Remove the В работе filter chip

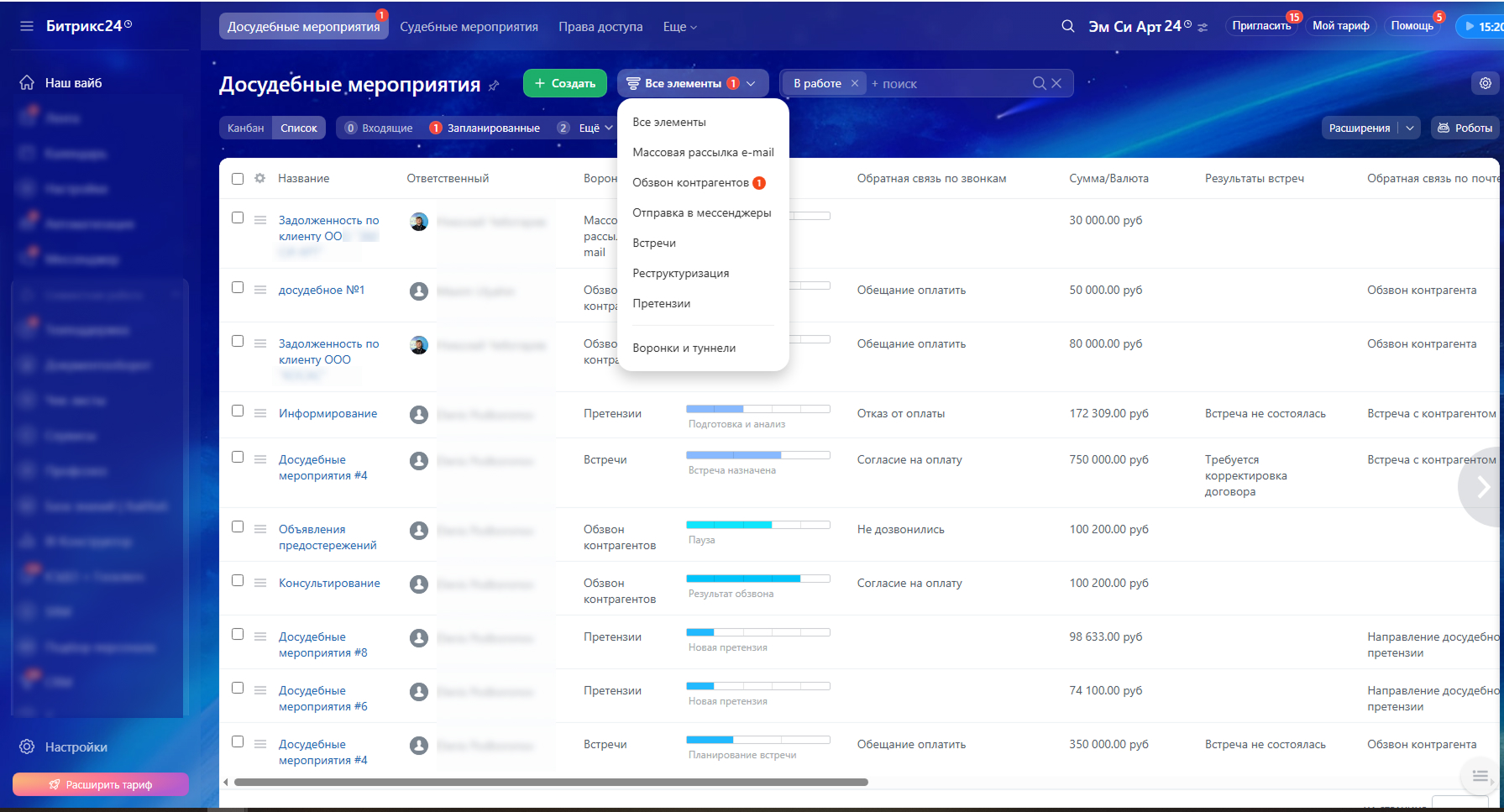(x=854, y=83)
